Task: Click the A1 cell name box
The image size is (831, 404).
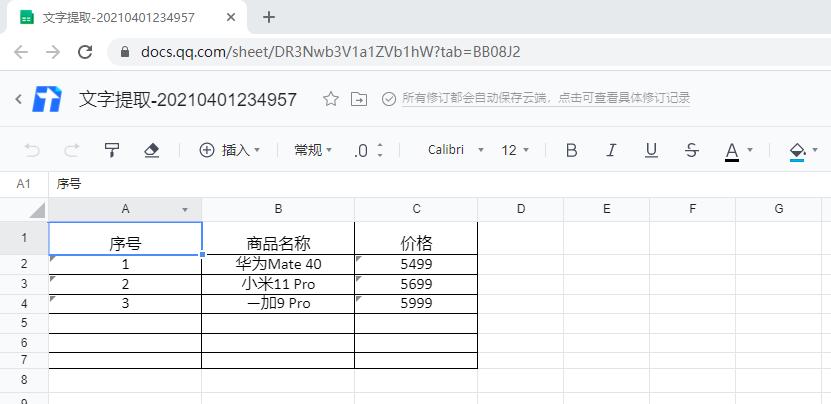Action: coord(24,184)
